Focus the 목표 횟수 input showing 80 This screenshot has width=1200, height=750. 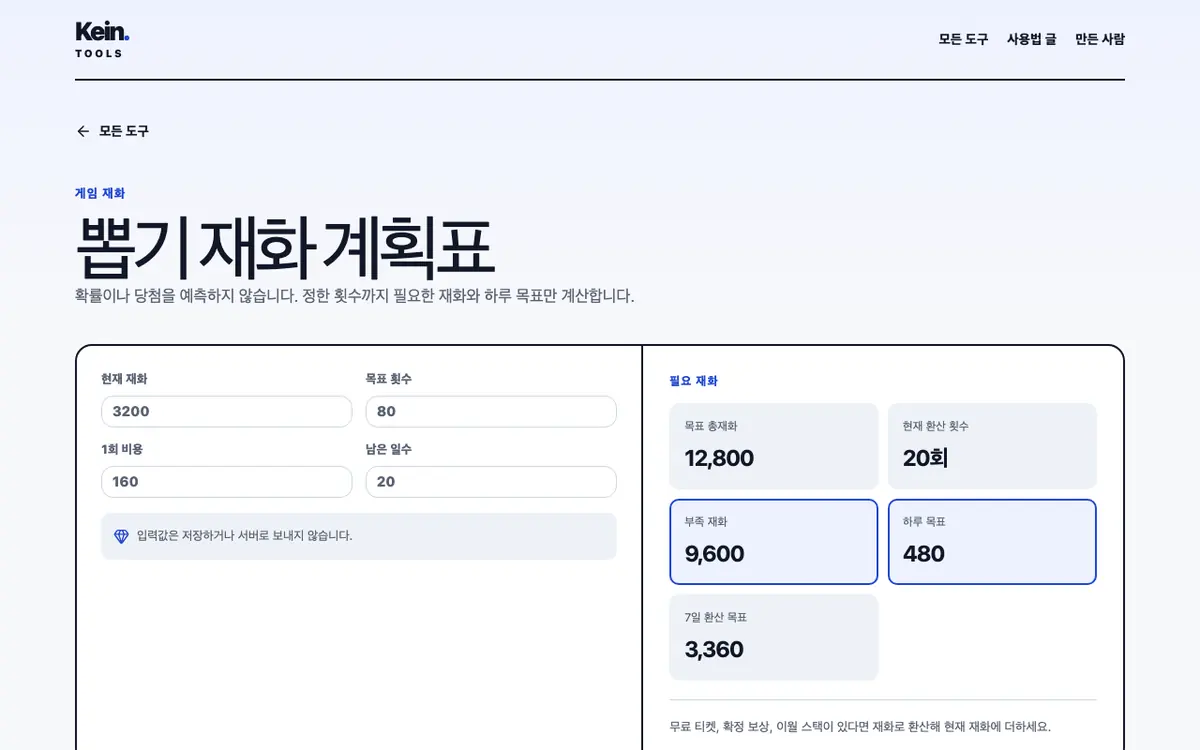pyautogui.click(x=491, y=411)
